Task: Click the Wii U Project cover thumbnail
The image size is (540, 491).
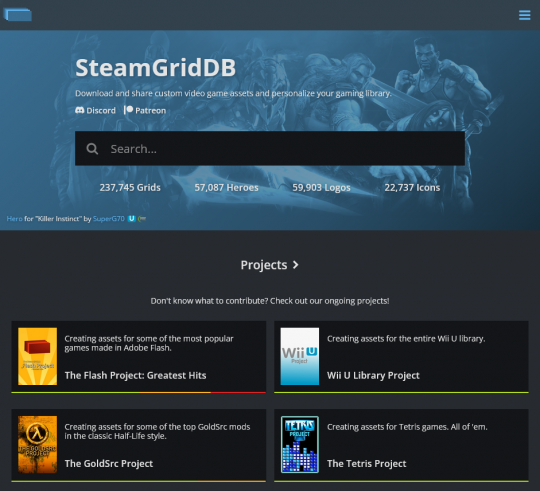Action: (x=300, y=356)
